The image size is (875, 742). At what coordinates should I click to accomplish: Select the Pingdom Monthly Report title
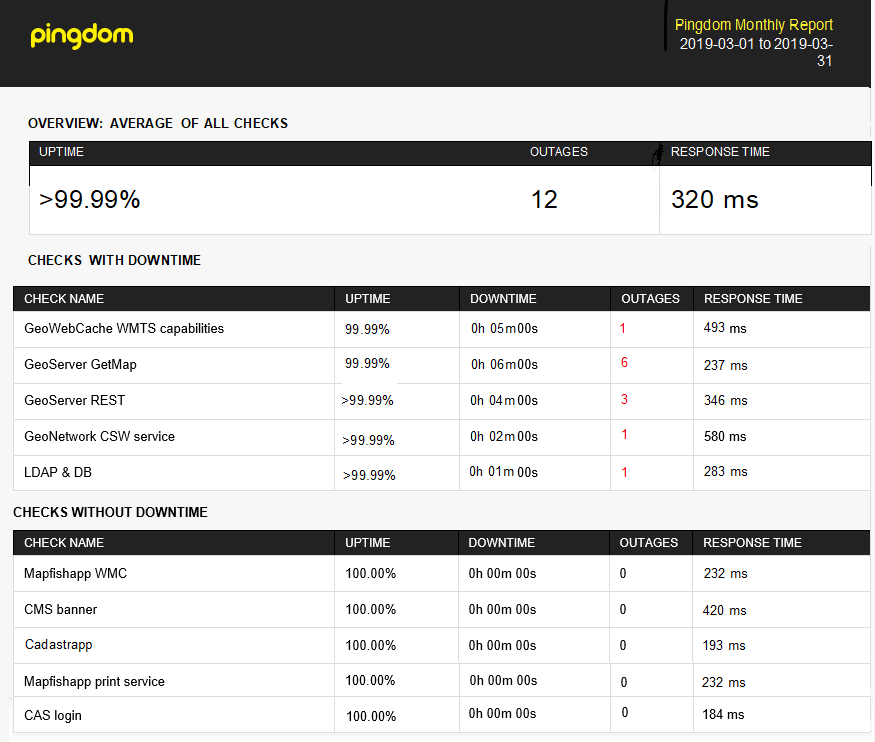753,25
